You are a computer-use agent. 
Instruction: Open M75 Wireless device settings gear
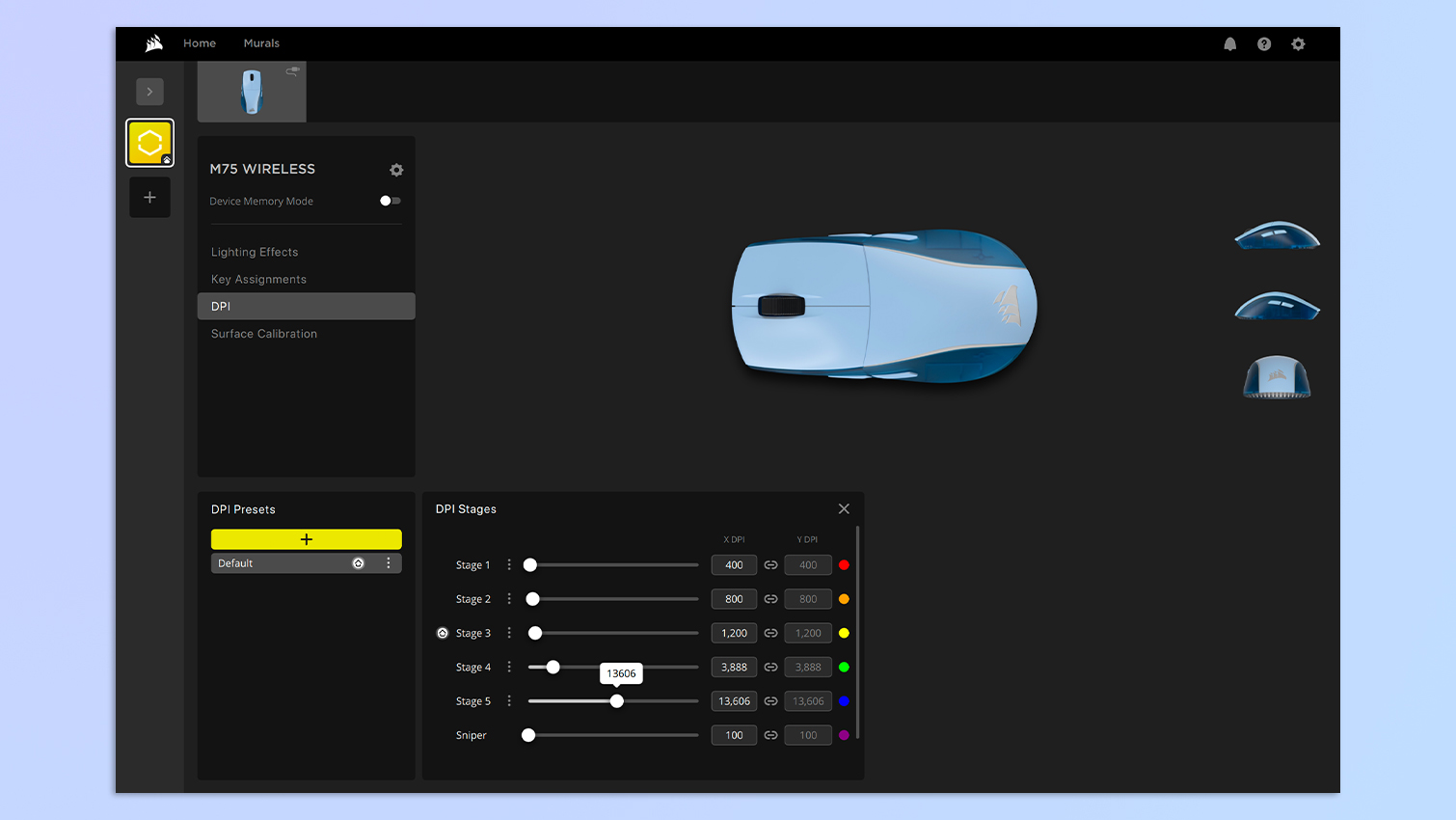[x=396, y=170]
